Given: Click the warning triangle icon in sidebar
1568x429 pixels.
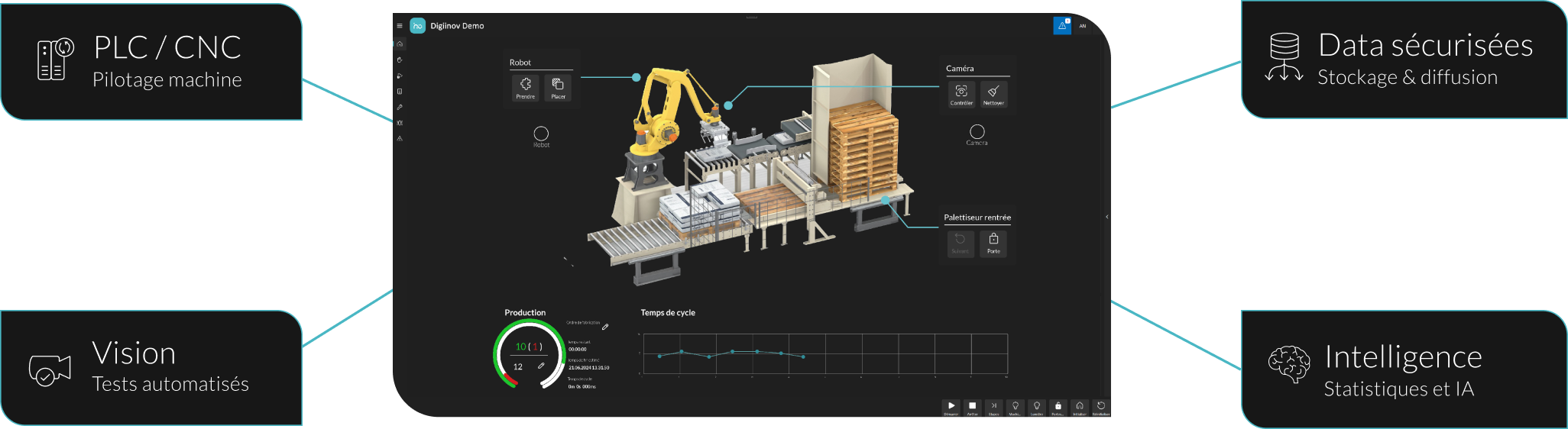Looking at the screenshot, I should 400,139.
